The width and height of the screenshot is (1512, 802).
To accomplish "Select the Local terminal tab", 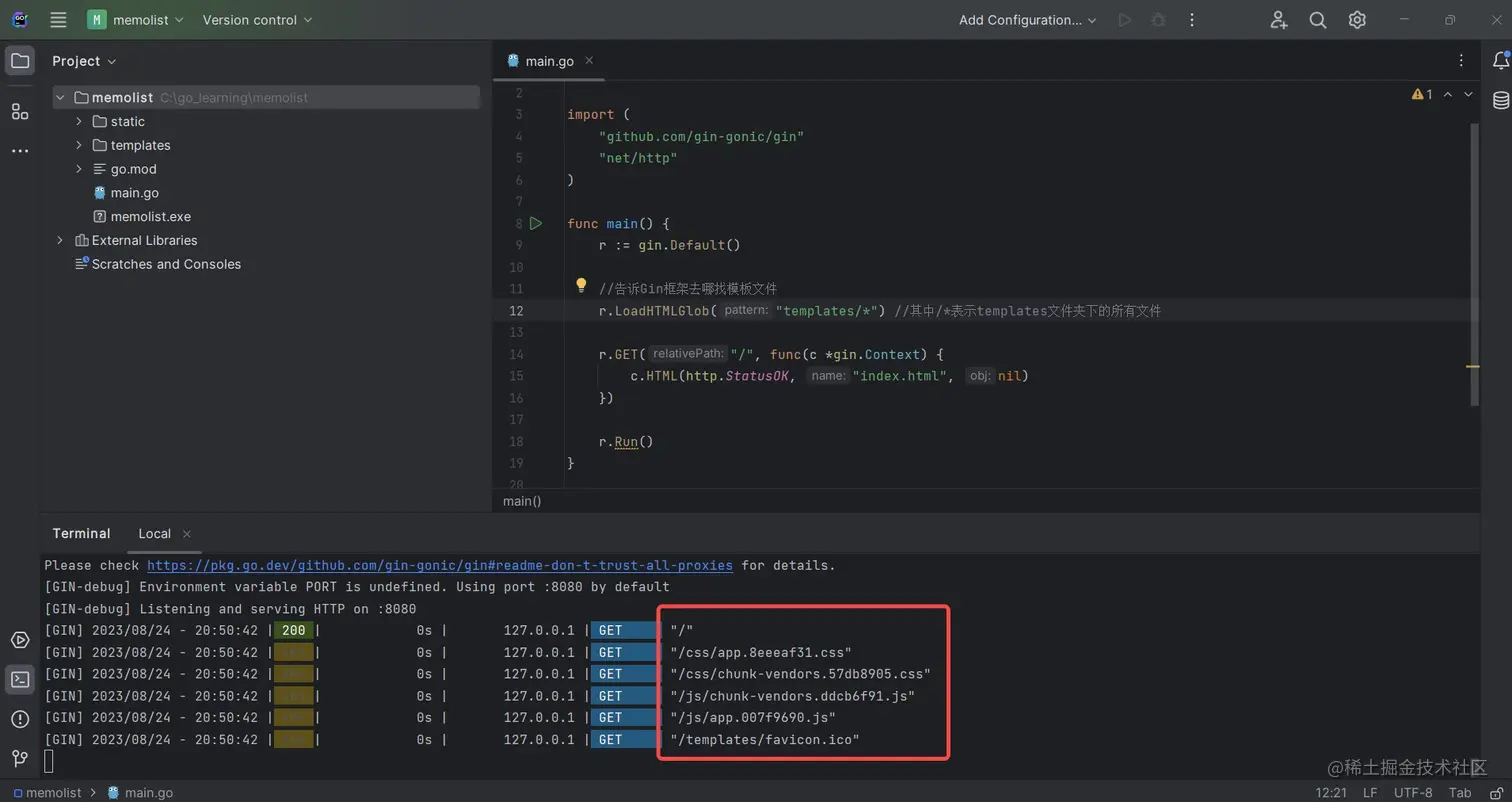I will (154, 533).
